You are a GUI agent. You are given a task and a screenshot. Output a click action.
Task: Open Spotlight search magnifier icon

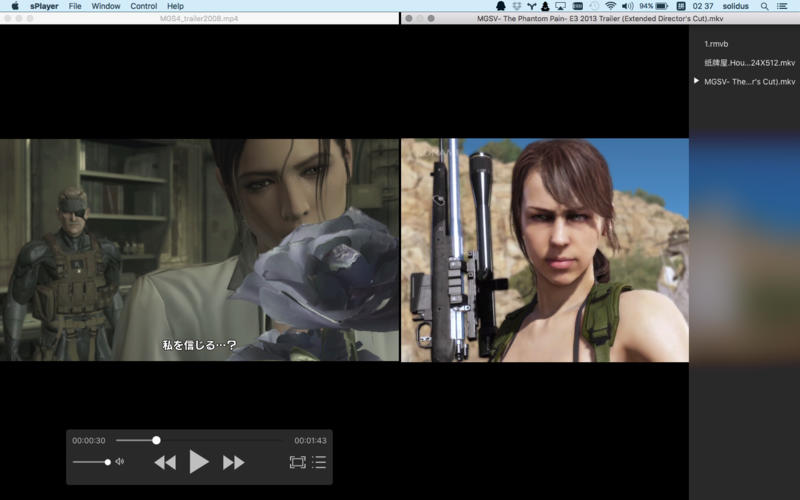pyautogui.click(x=764, y=6)
